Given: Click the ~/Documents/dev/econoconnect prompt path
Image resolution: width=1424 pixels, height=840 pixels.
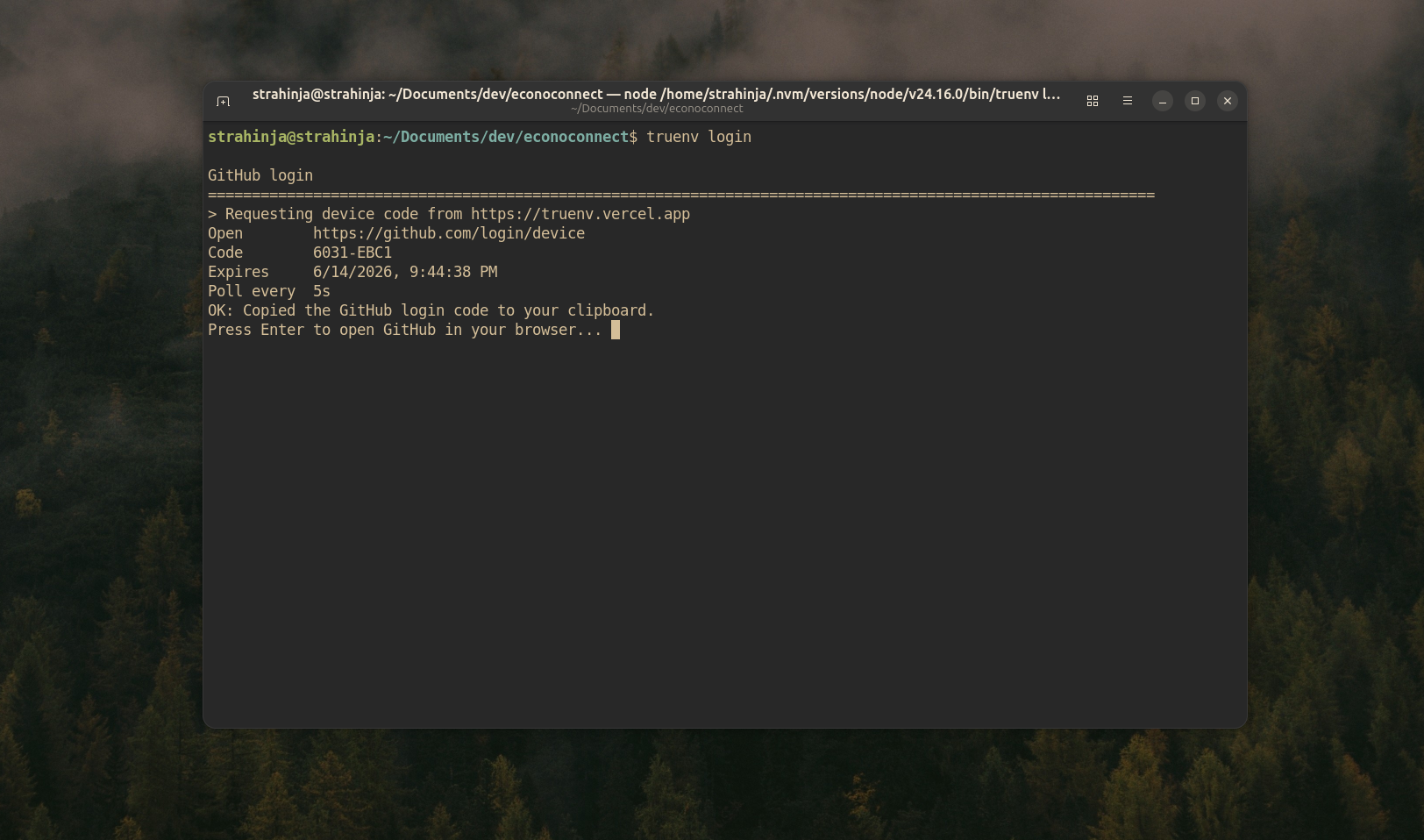Looking at the screenshot, I should pyautogui.click(x=506, y=137).
